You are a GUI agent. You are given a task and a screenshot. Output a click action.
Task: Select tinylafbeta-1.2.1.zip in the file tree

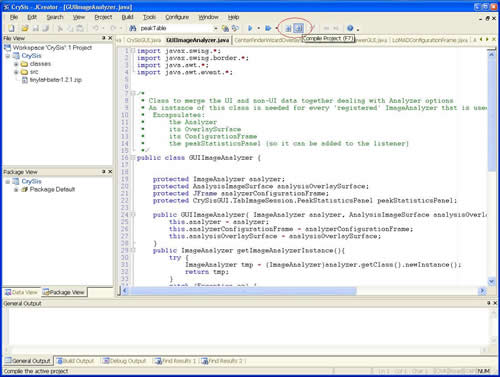pos(55,80)
